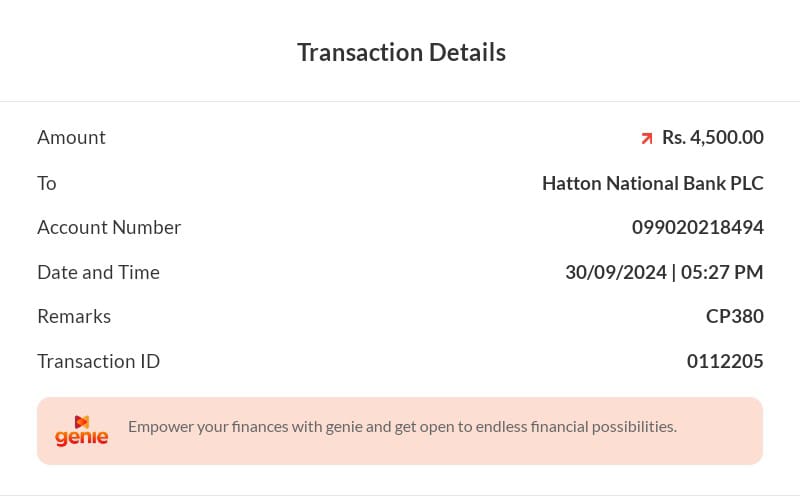The image size is (800, 496).
Task: Open the Empower your finances promo text
Action: pos(402,426)
